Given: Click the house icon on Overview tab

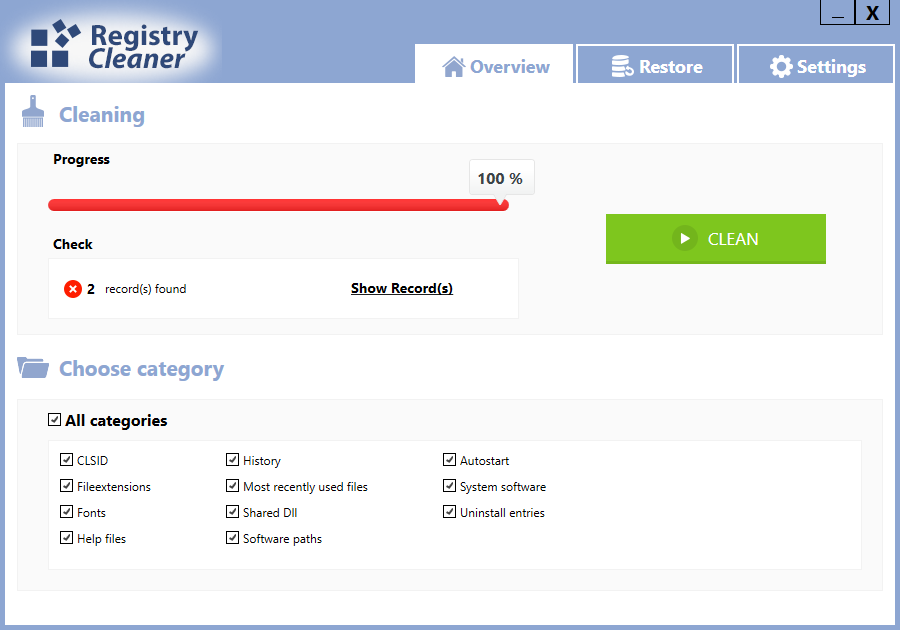Looking at the screenshot, I should tap(453, 67).
